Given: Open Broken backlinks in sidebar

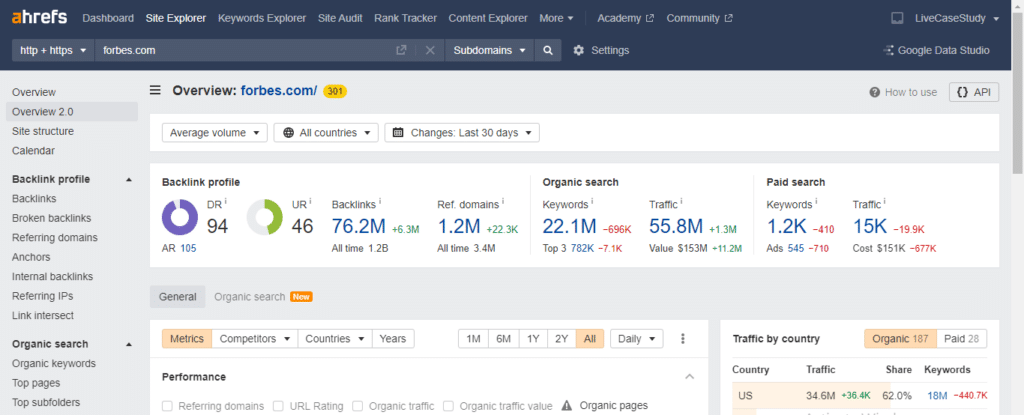Looking at the screenshot, I should coord(52,218).
